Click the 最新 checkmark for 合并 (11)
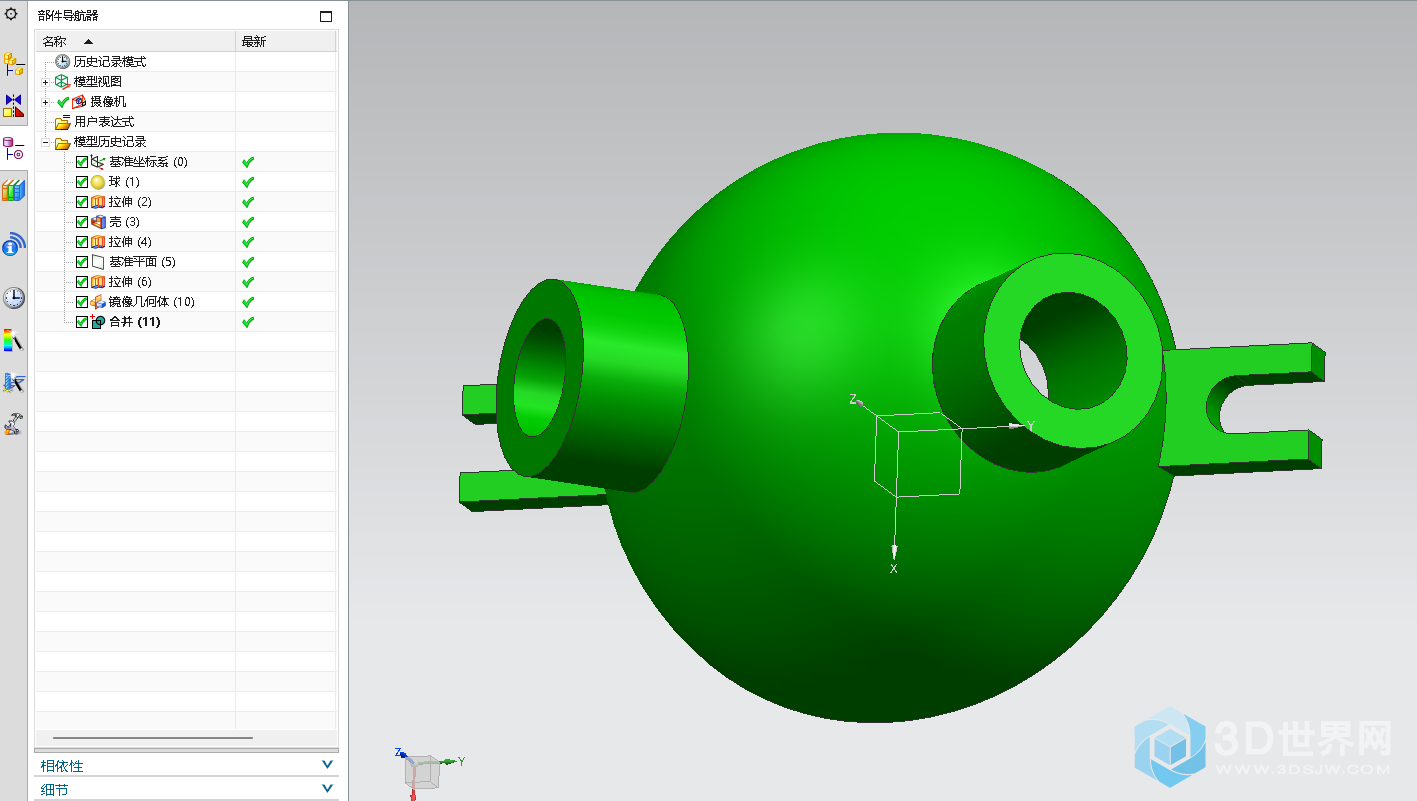1417x801 pixels. [x=248, y=322]
